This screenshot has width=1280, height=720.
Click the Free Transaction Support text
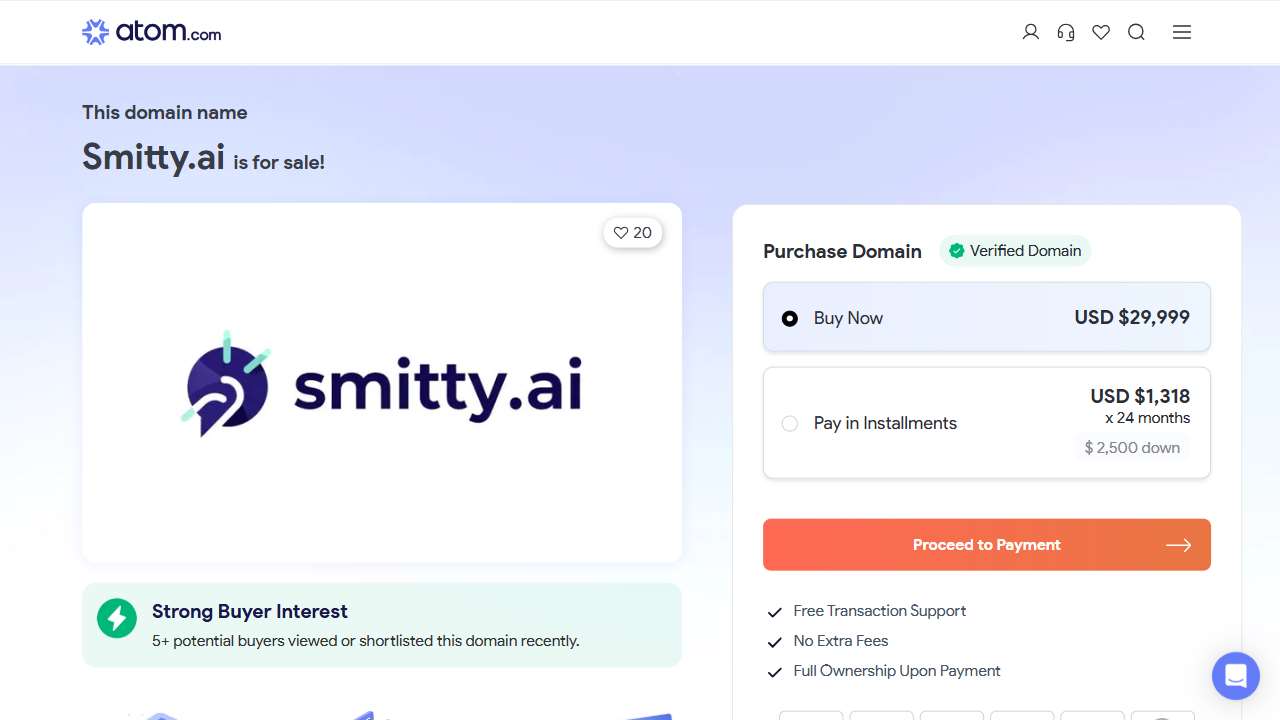pos(879,611)
